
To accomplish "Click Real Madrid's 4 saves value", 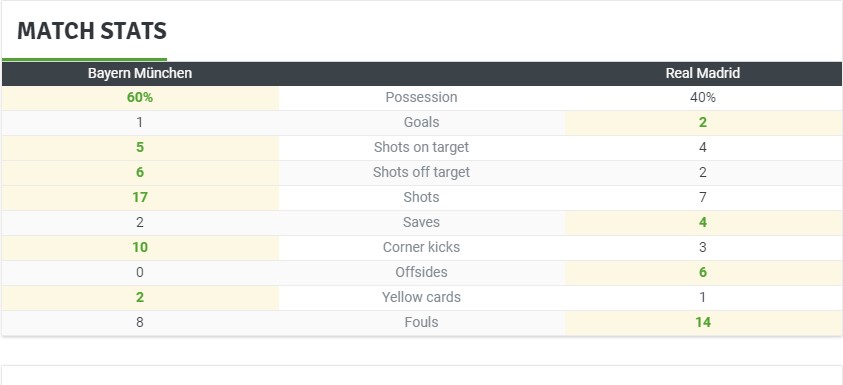I will pos(703,222).
